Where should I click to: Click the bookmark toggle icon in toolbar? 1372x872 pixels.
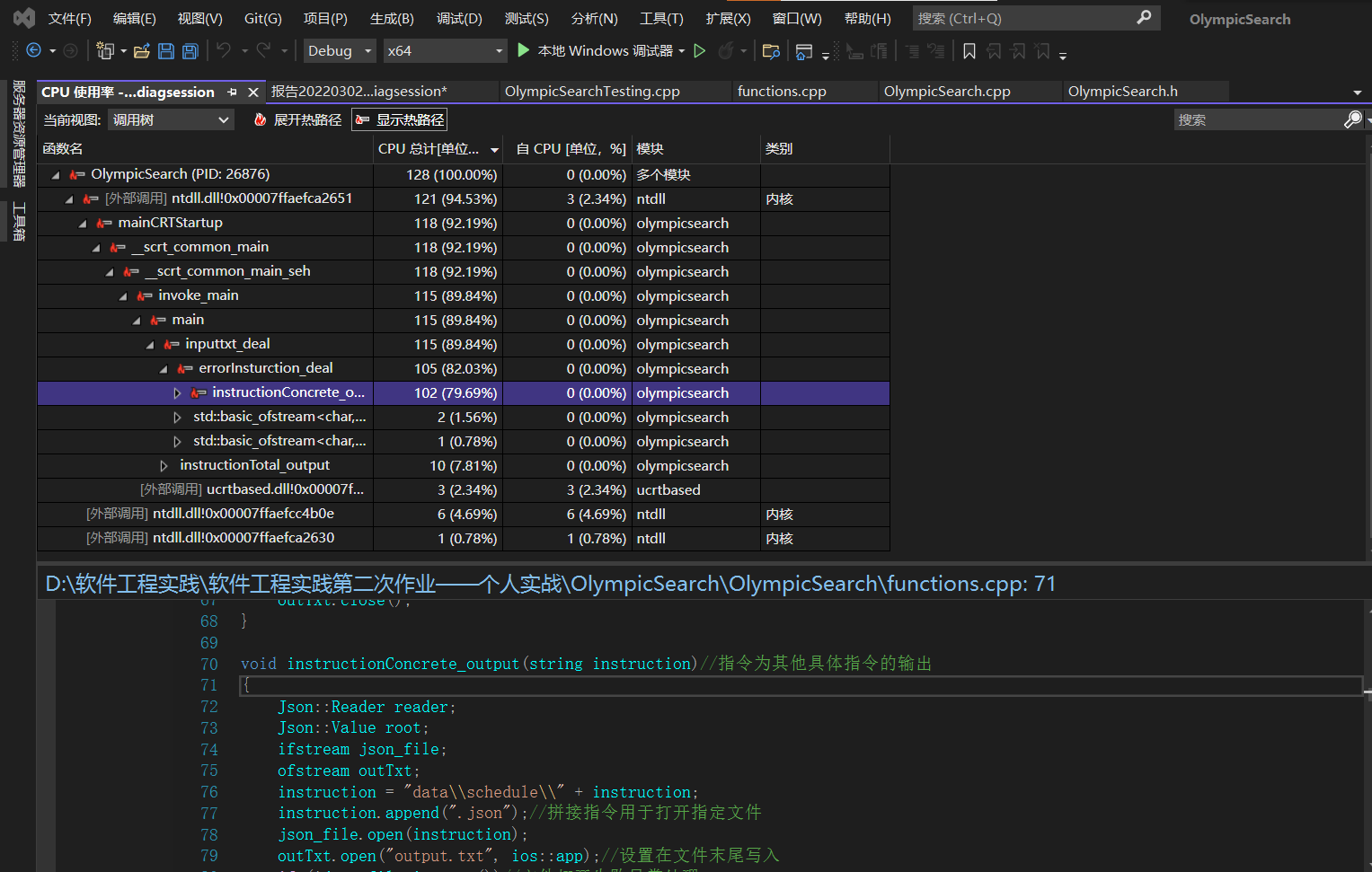point(969,51)
